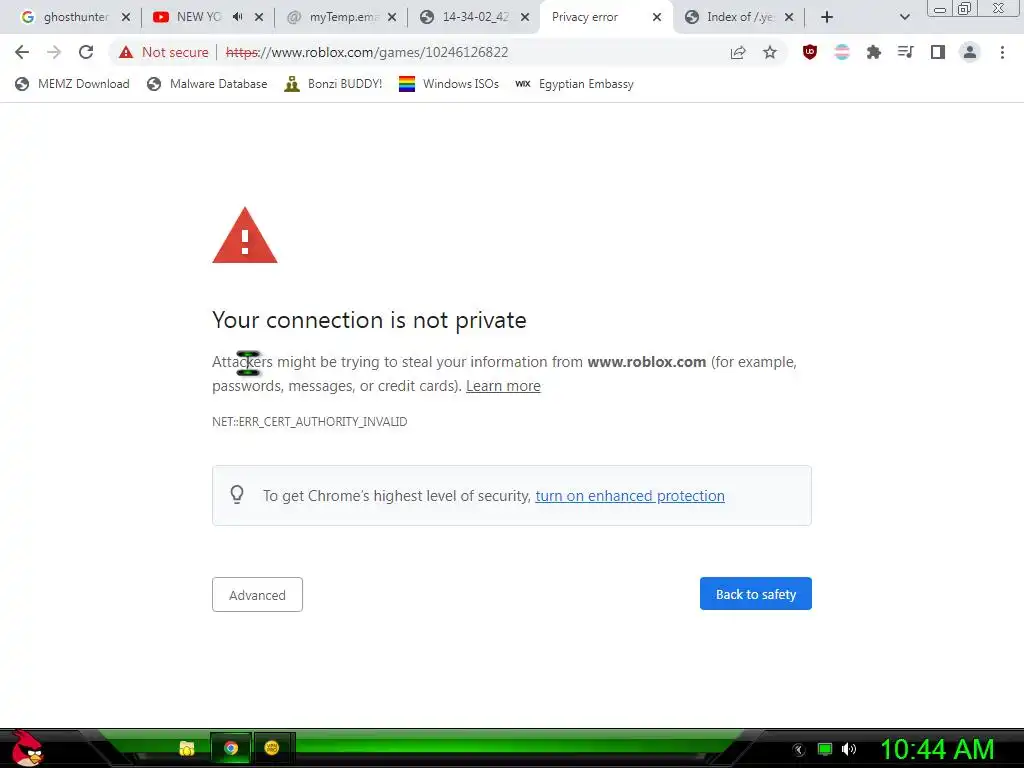Open the yellow round taskbar app icon
Image resolution: width=1024 pixels, height=768 pixels.
[272, 748]
